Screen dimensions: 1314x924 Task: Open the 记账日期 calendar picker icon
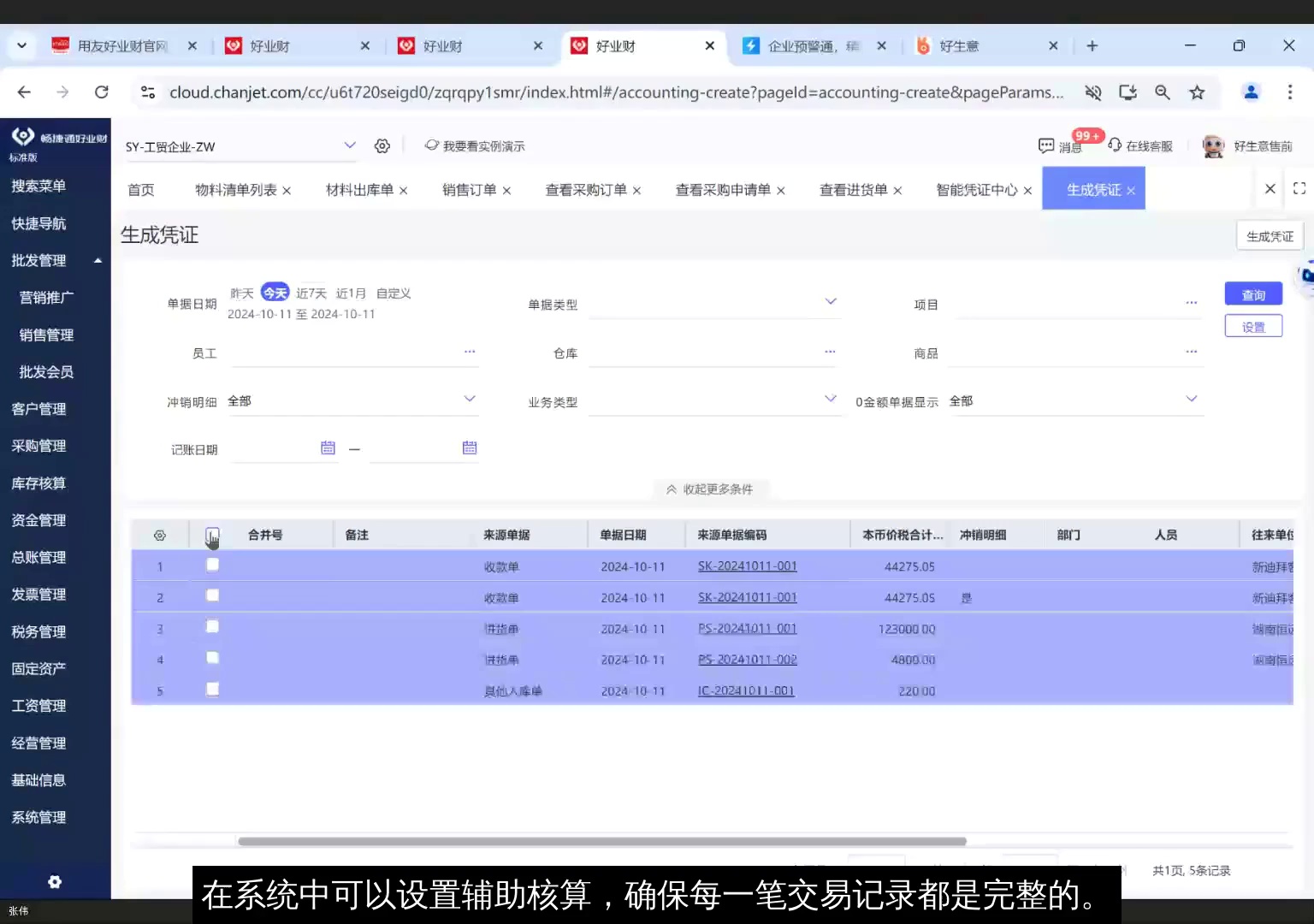click(x=328, y=447)
